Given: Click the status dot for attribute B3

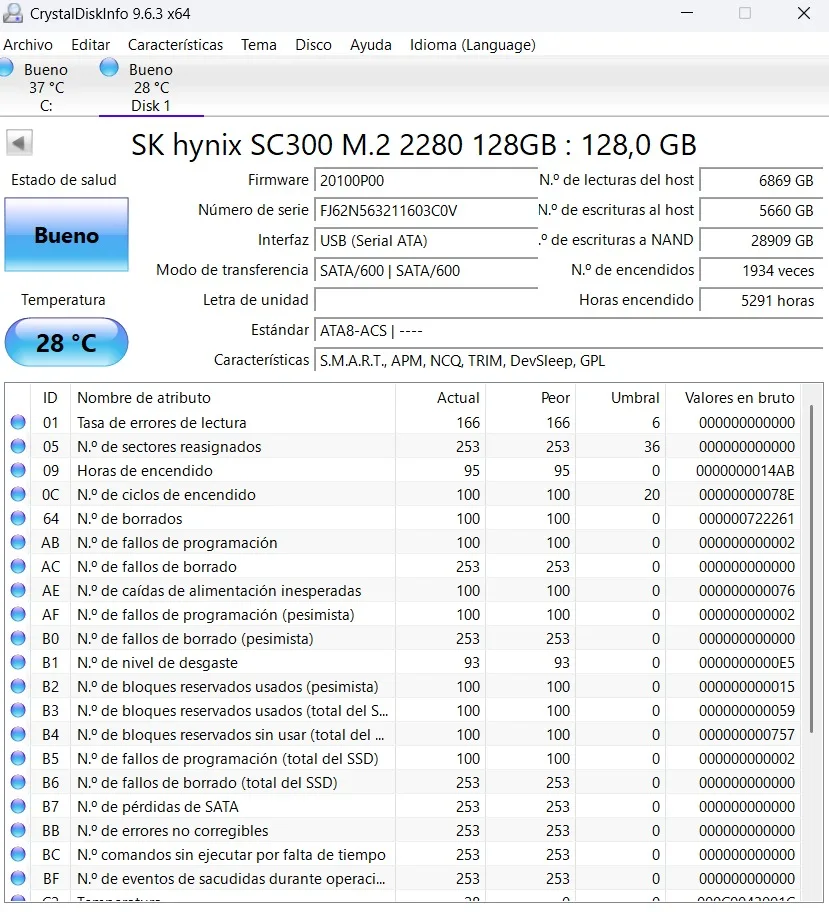Looking at the screenshot, I should 18,710.
